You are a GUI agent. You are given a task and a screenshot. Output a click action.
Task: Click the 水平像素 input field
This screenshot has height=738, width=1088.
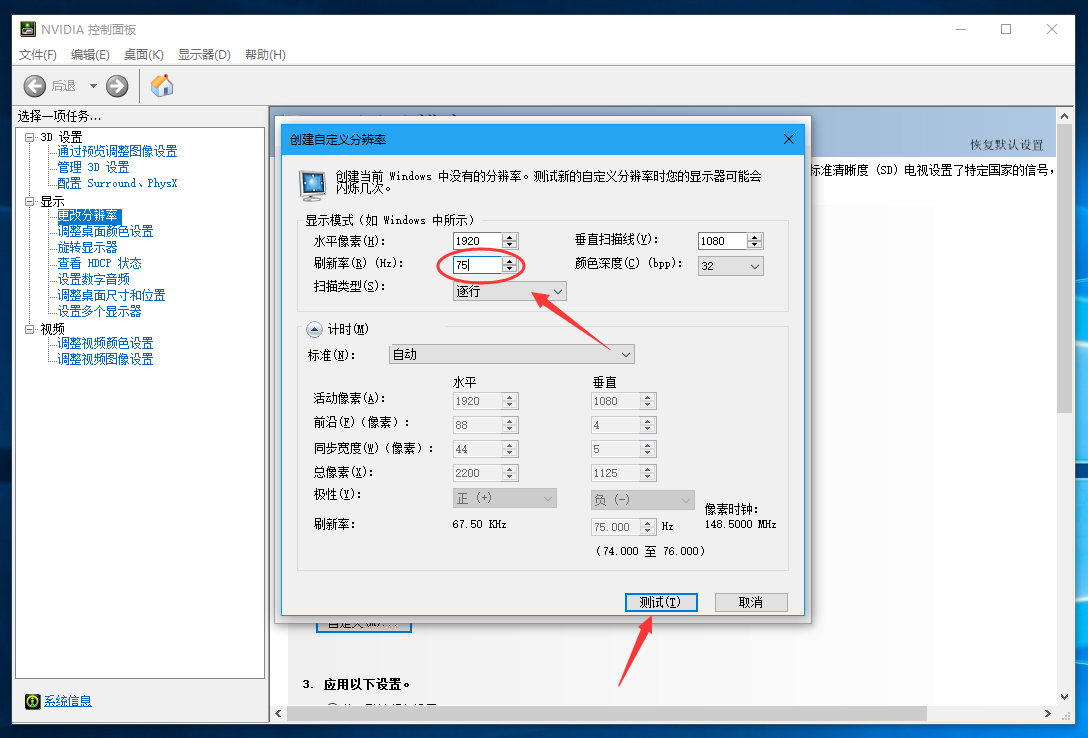point(477,241)
